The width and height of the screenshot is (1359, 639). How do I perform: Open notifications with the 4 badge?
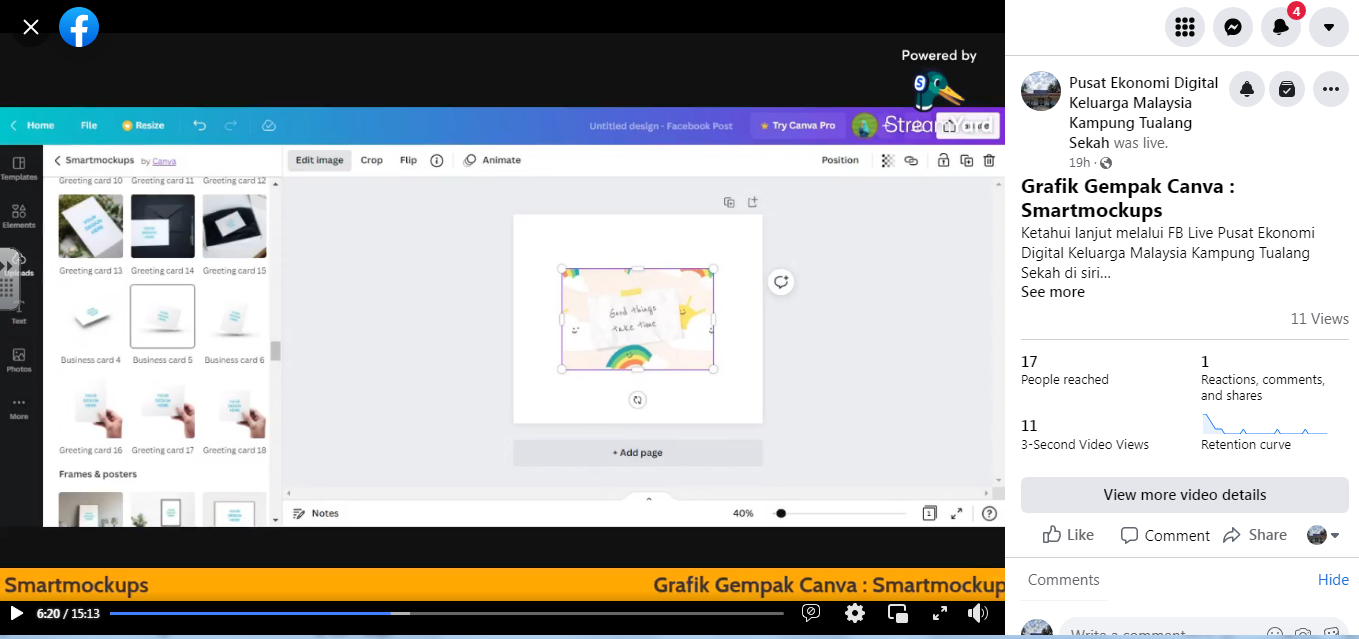coord(1281,27)
